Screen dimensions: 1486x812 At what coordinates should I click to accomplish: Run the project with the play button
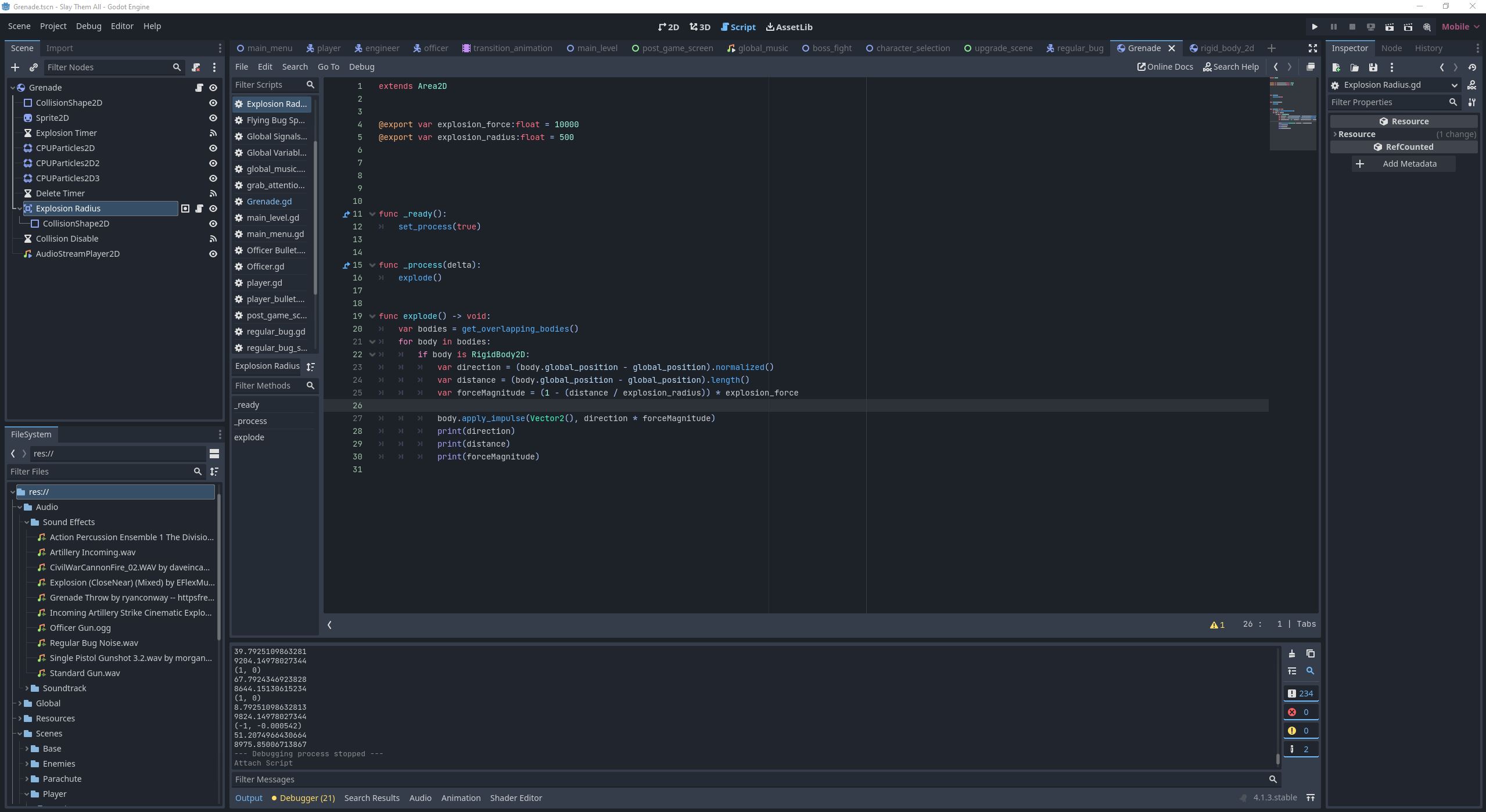(1315, 27)
